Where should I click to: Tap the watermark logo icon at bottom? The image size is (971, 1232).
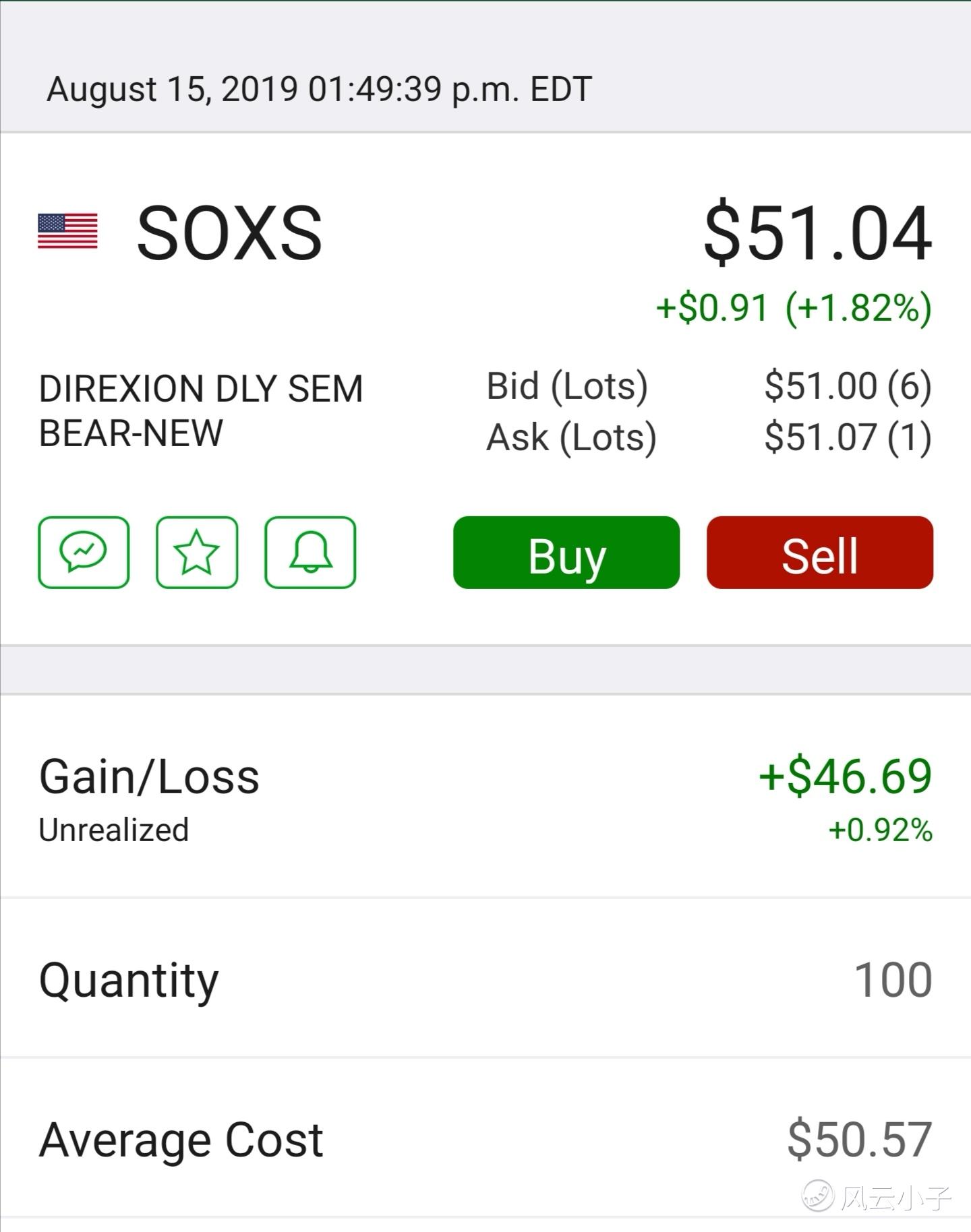click(x=818, y=1196)
